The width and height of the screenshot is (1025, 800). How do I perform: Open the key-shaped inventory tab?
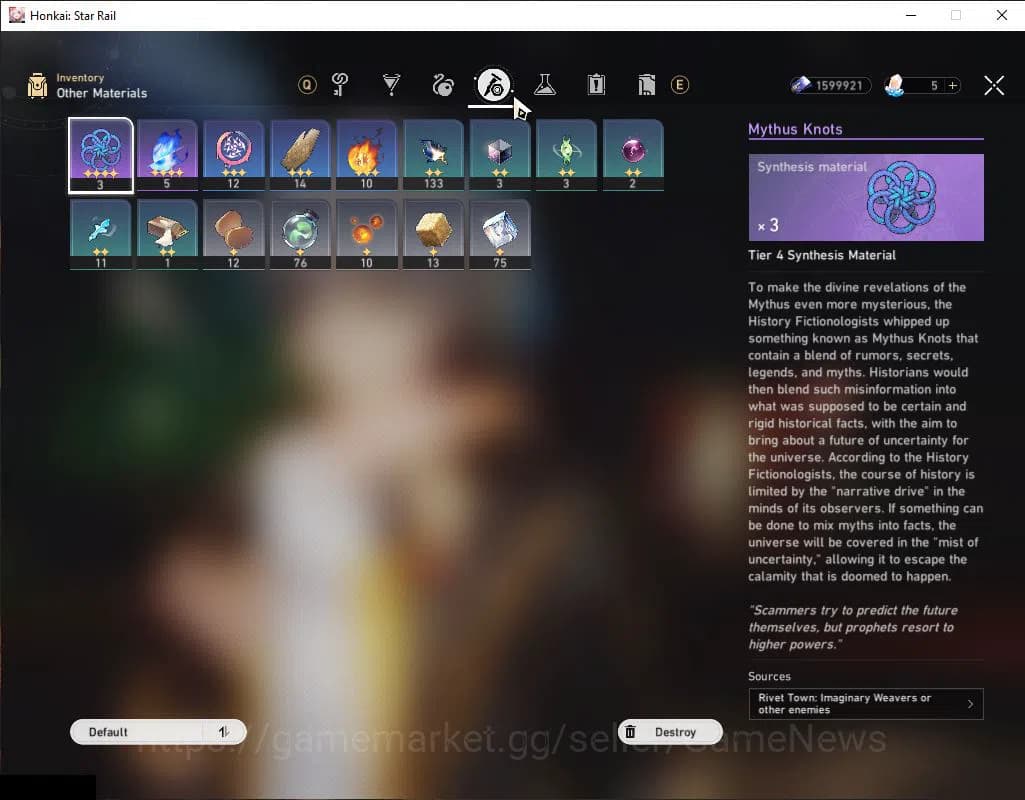(340, 84)
